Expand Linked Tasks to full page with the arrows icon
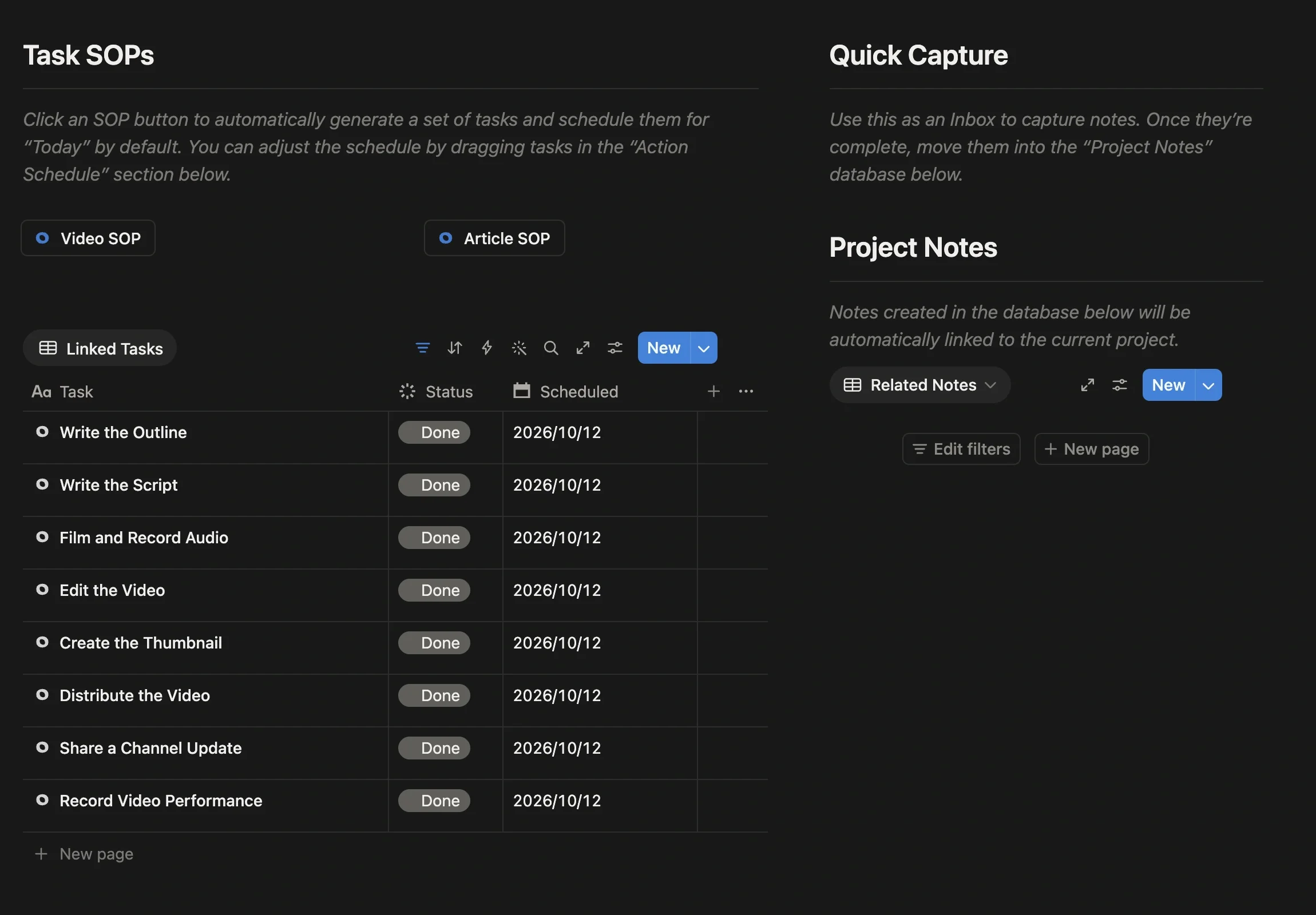1316x915 pixels. (583, 348)
